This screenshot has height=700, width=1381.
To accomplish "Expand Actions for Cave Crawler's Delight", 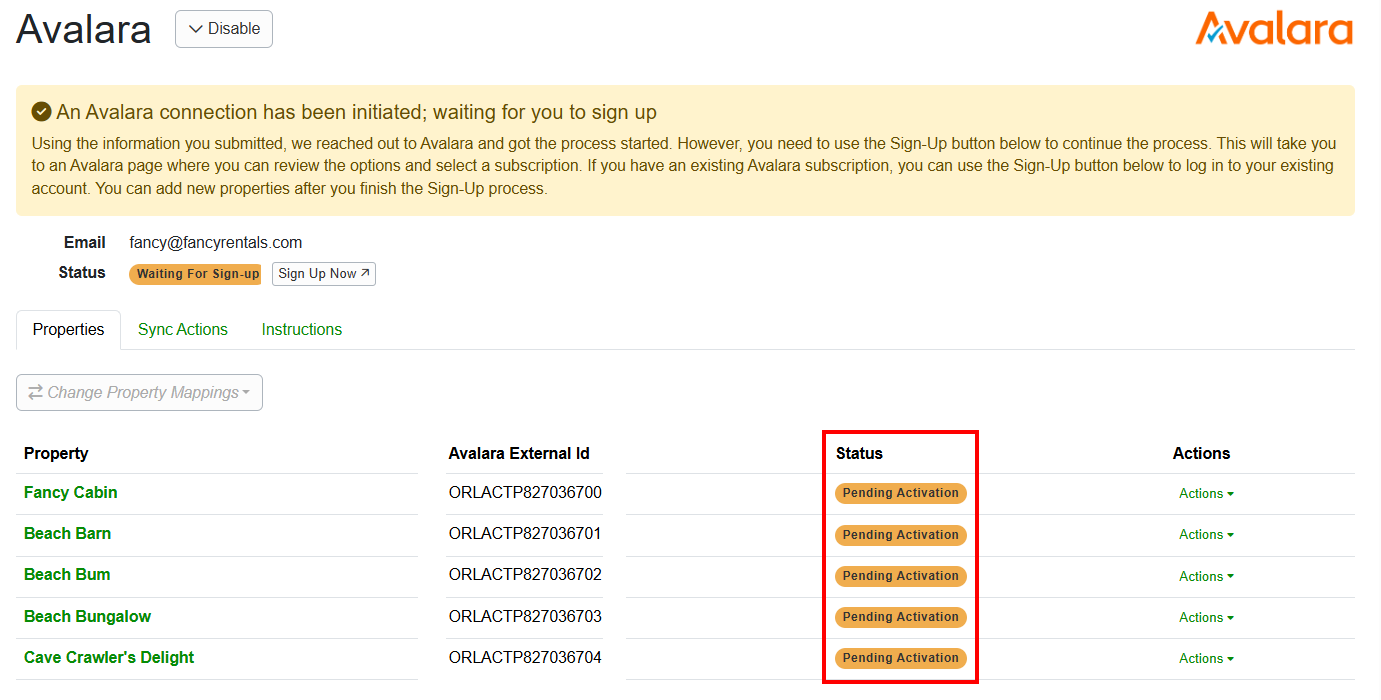I will point(1205,658).
